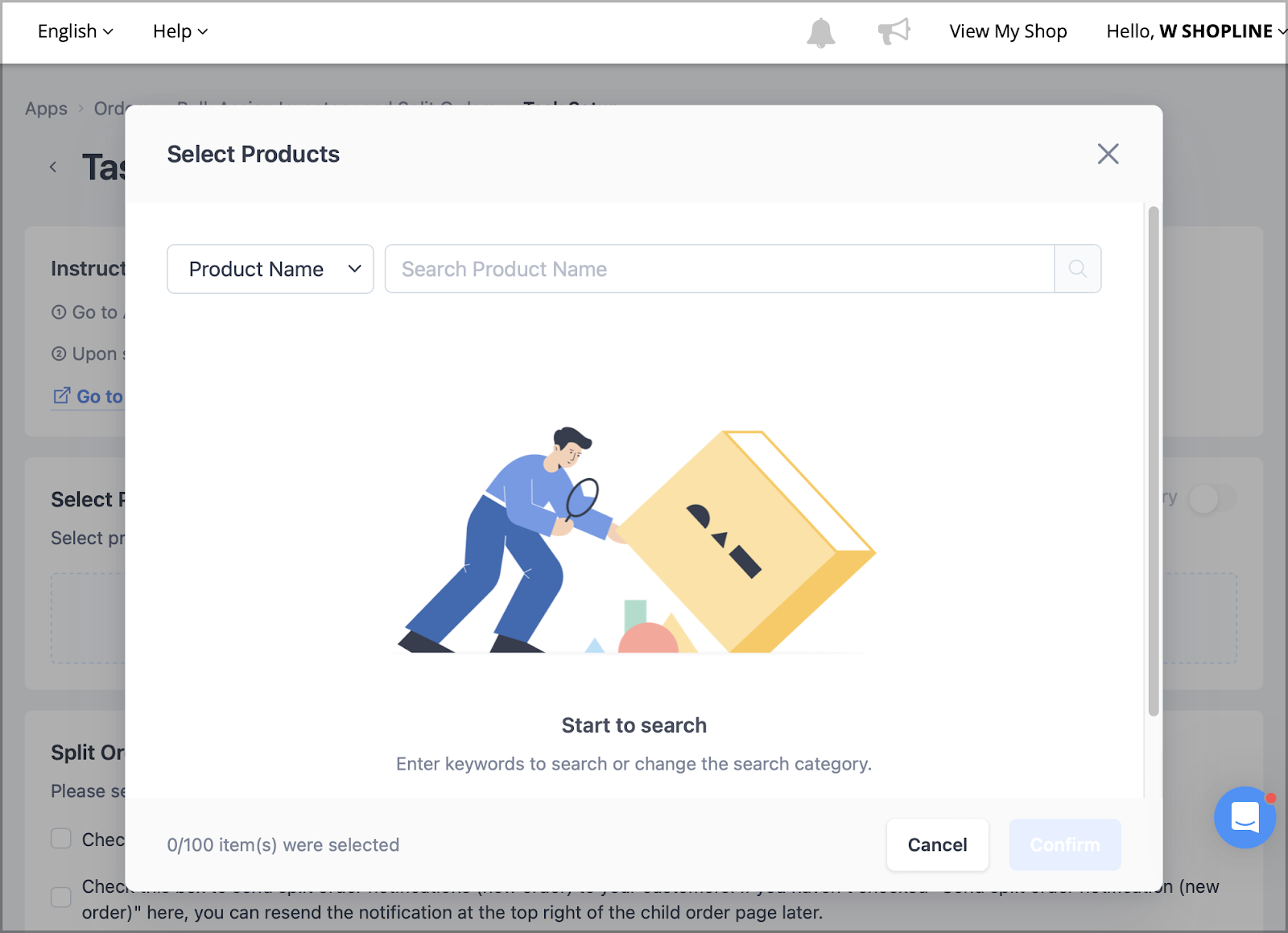
Task: Open the View My Shop link
Action: [1008, 31]
